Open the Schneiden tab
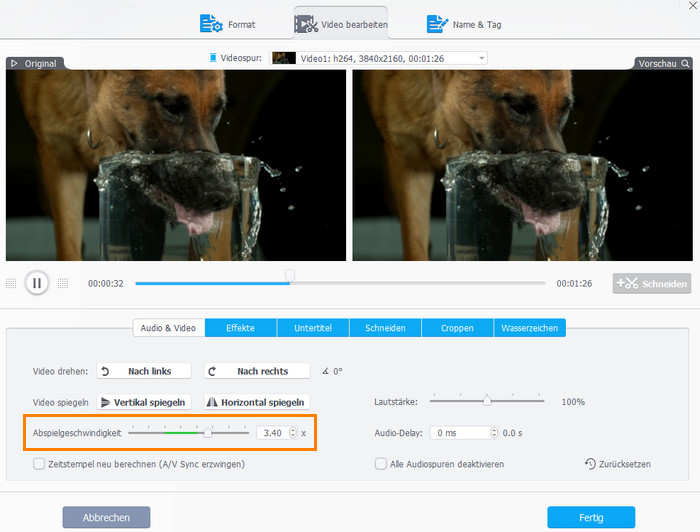This screenshot has height=532, width=700. point(385,328)
